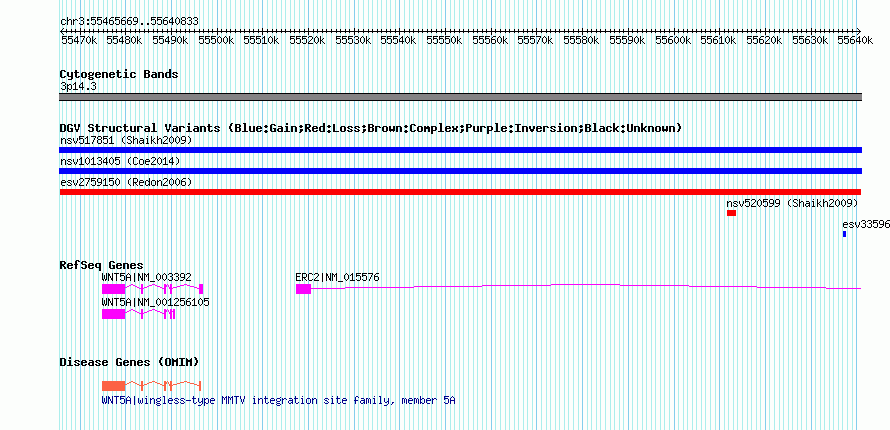Open the WNT5A wingless-type MMTV integration site link
This screenshot has height=430, width=890.
[278, 401]
